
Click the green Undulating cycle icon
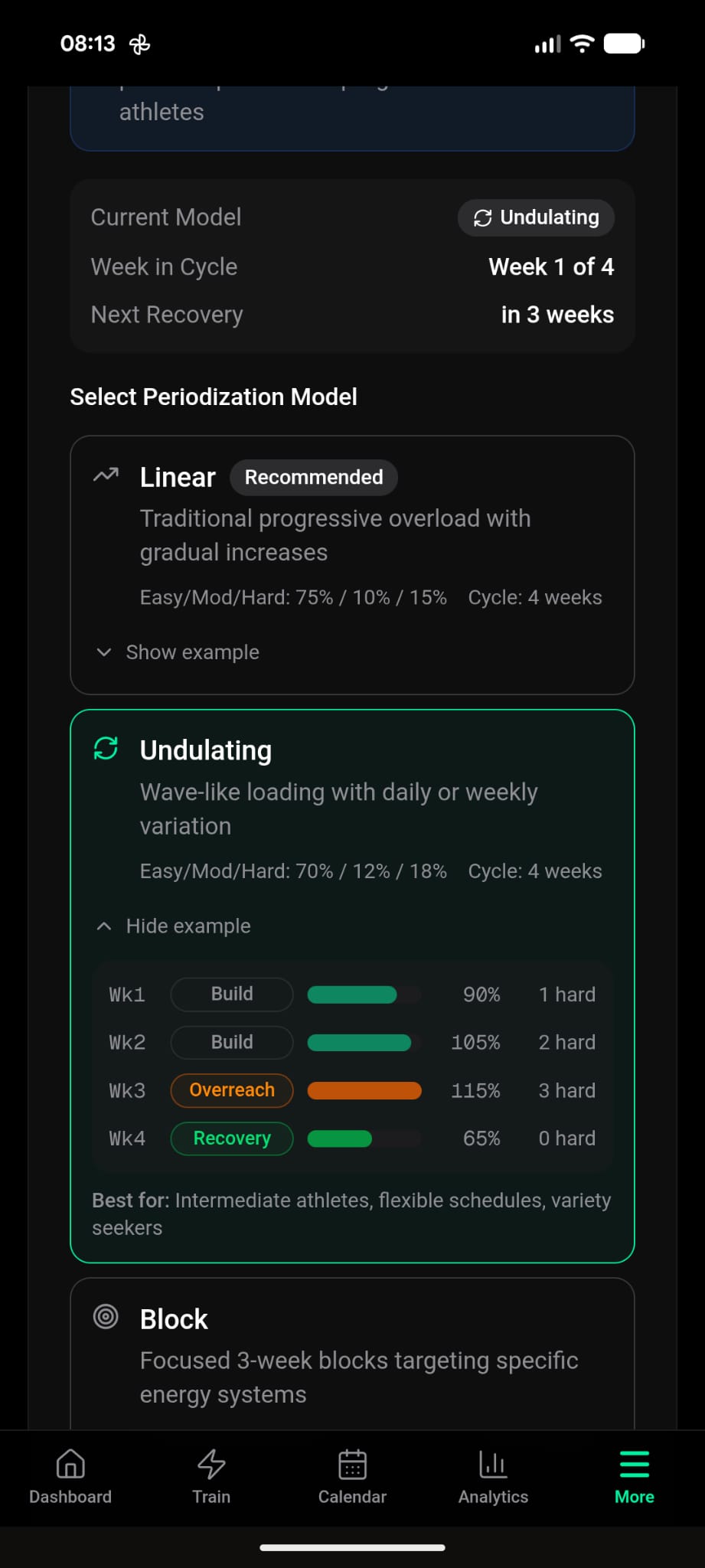click(x=106, y=748)
